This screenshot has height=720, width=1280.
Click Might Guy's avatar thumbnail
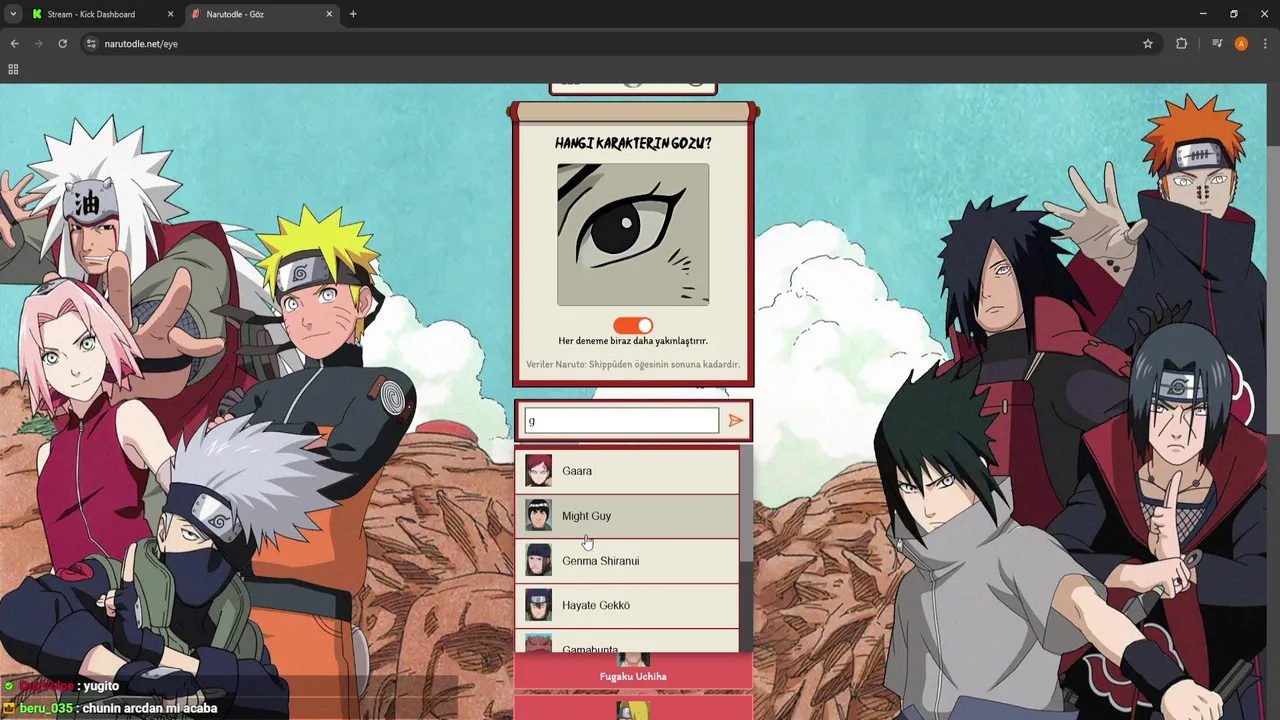(x=538, y=516)
